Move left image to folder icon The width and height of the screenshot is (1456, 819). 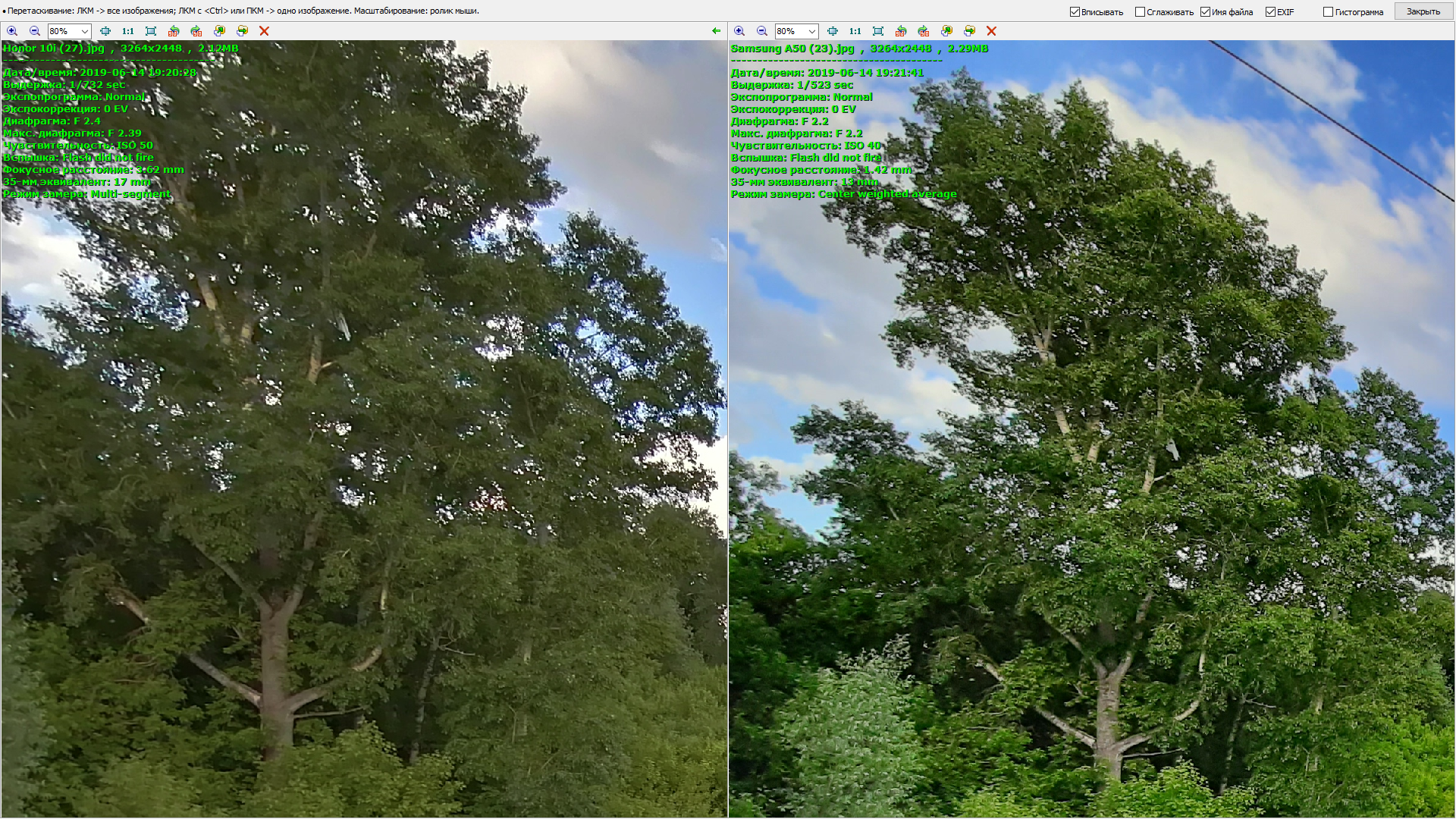pos(242,31)
